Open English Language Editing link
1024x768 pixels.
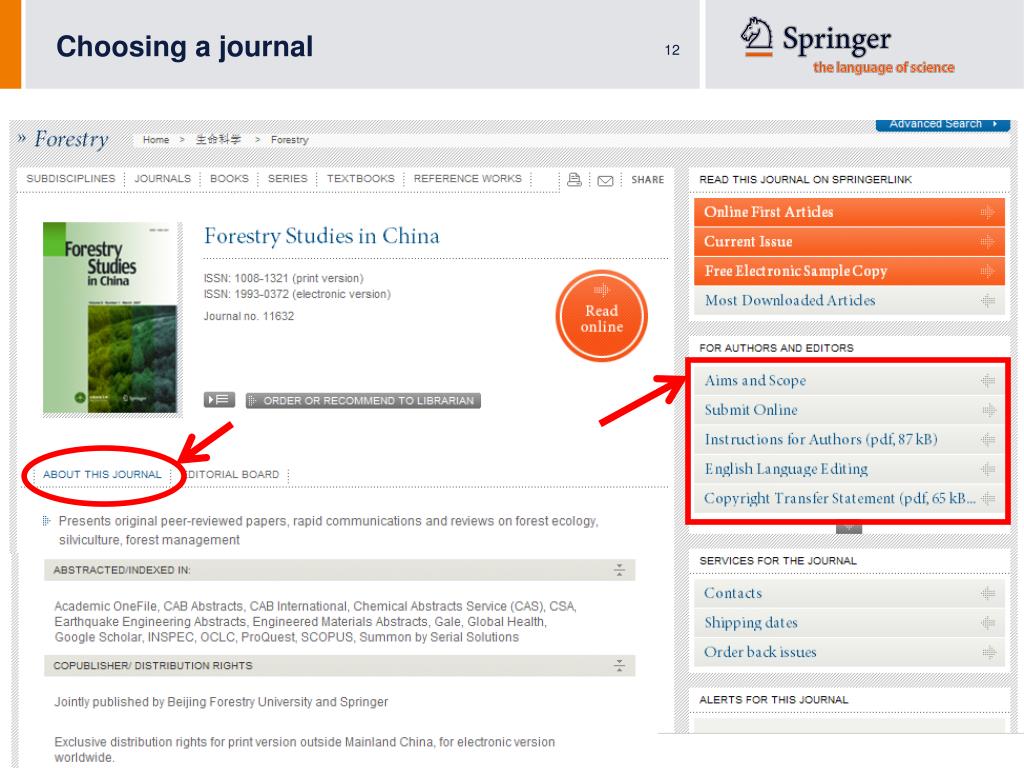point(849,469)
